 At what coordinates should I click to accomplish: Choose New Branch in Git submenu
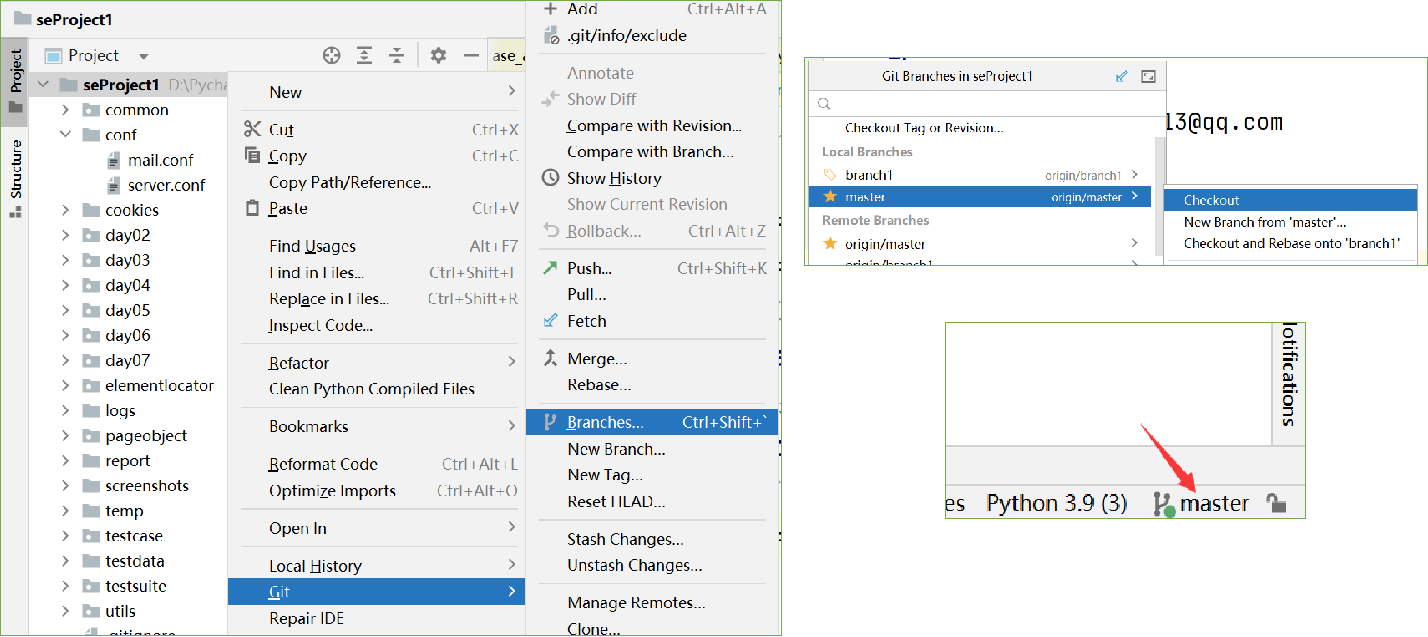tap(652, 449)
